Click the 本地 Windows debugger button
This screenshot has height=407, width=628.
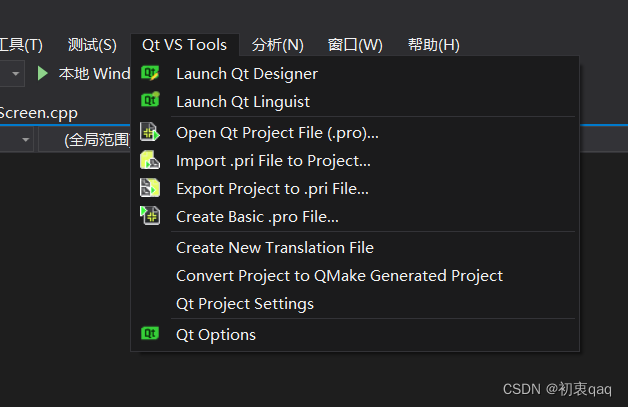83,73
